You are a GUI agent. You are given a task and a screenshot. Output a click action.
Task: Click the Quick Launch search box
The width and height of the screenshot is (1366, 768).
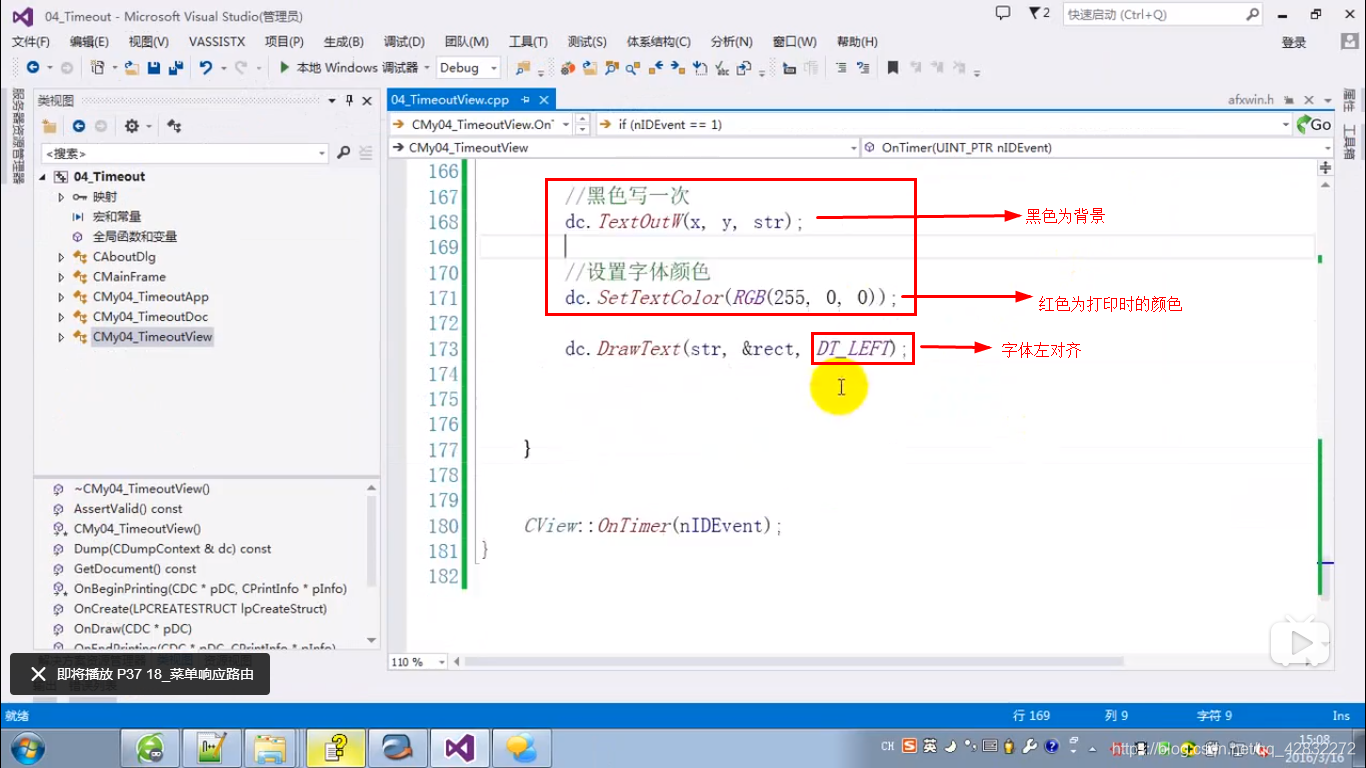coord(1162,14)
